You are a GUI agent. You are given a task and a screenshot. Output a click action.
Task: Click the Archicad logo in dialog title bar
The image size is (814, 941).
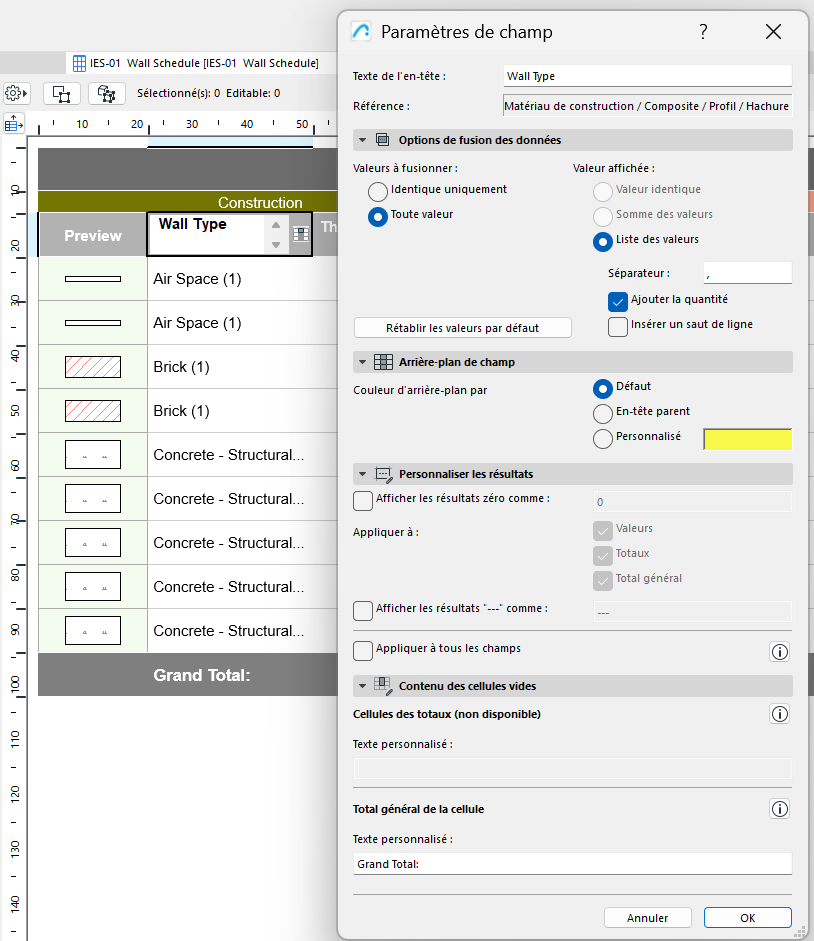click(362, 32)
